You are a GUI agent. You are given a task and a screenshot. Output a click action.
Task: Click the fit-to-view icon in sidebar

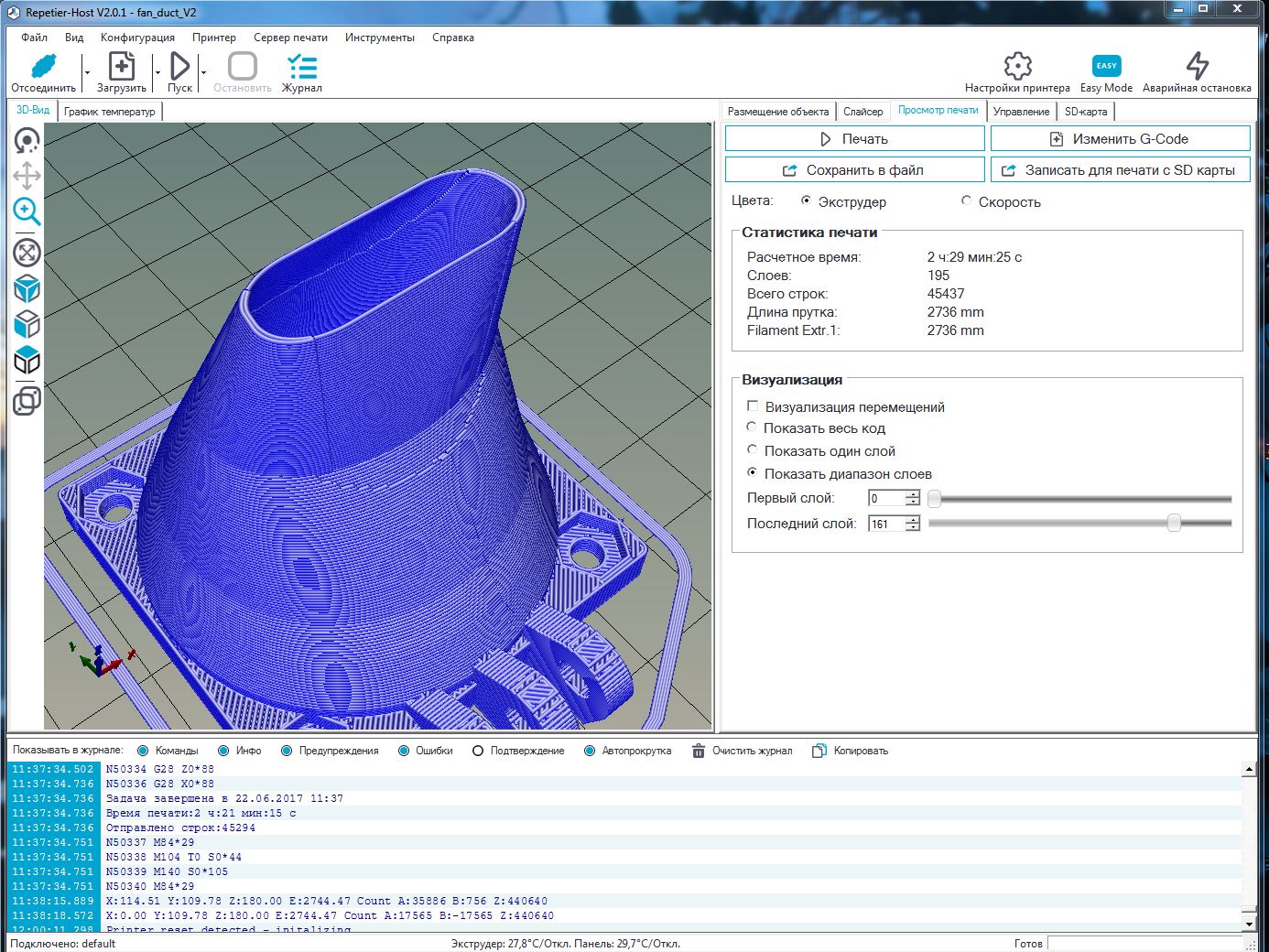(x=27, y=253)
